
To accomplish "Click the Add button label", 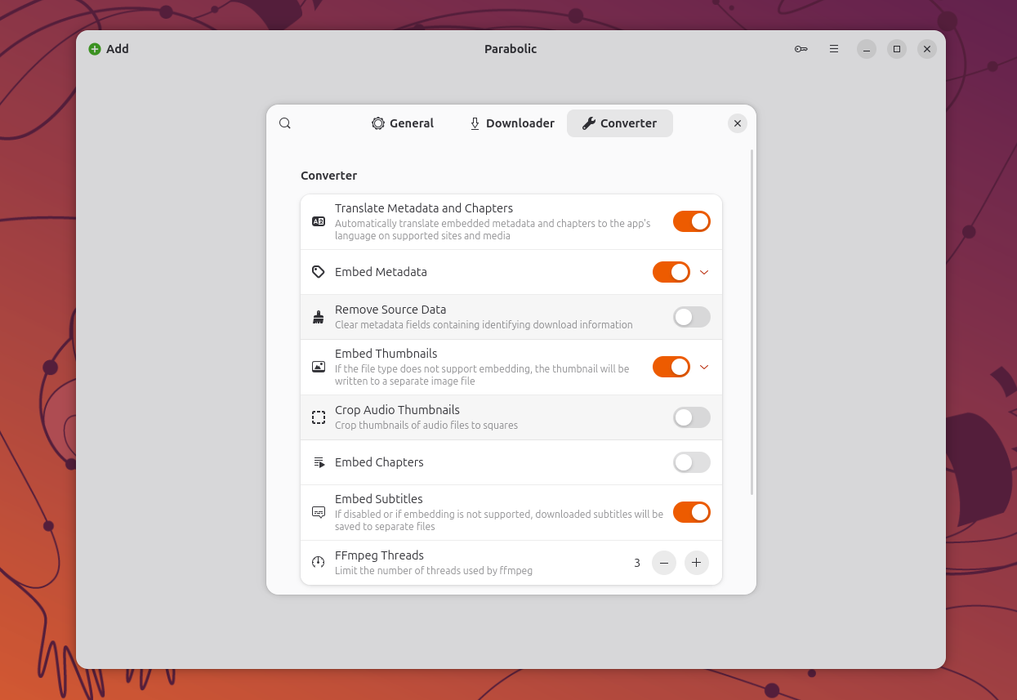I will click(x=117, y=49).
